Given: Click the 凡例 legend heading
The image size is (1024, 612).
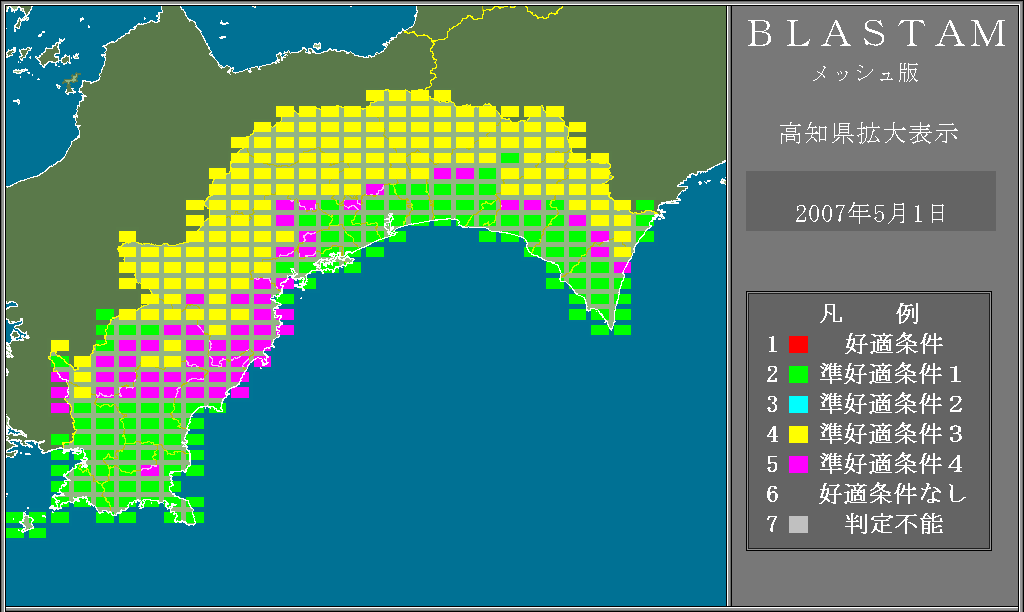Looking at the screenshot, I should click(869, 314).
